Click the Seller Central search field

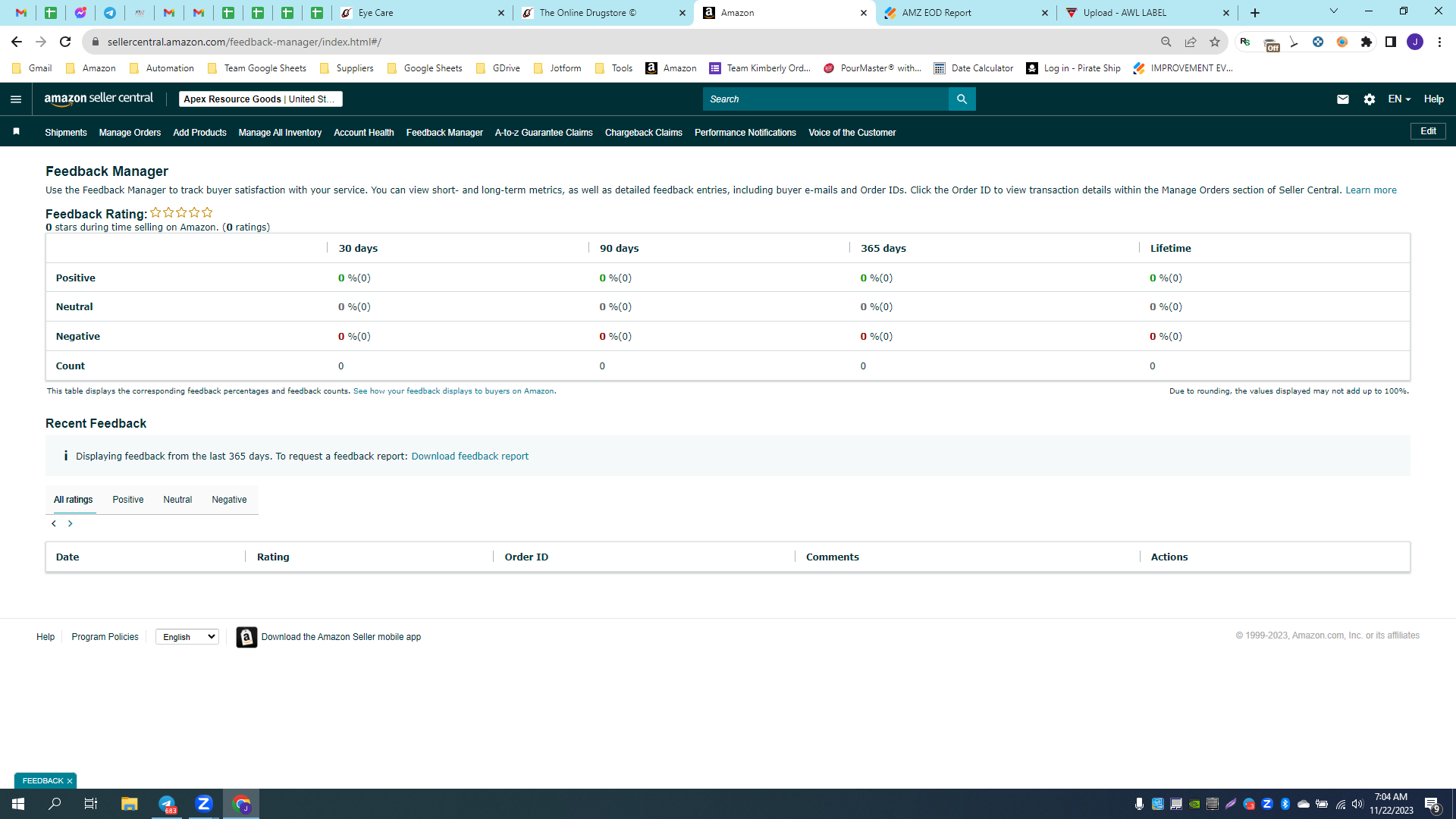(x=826, y=99)
